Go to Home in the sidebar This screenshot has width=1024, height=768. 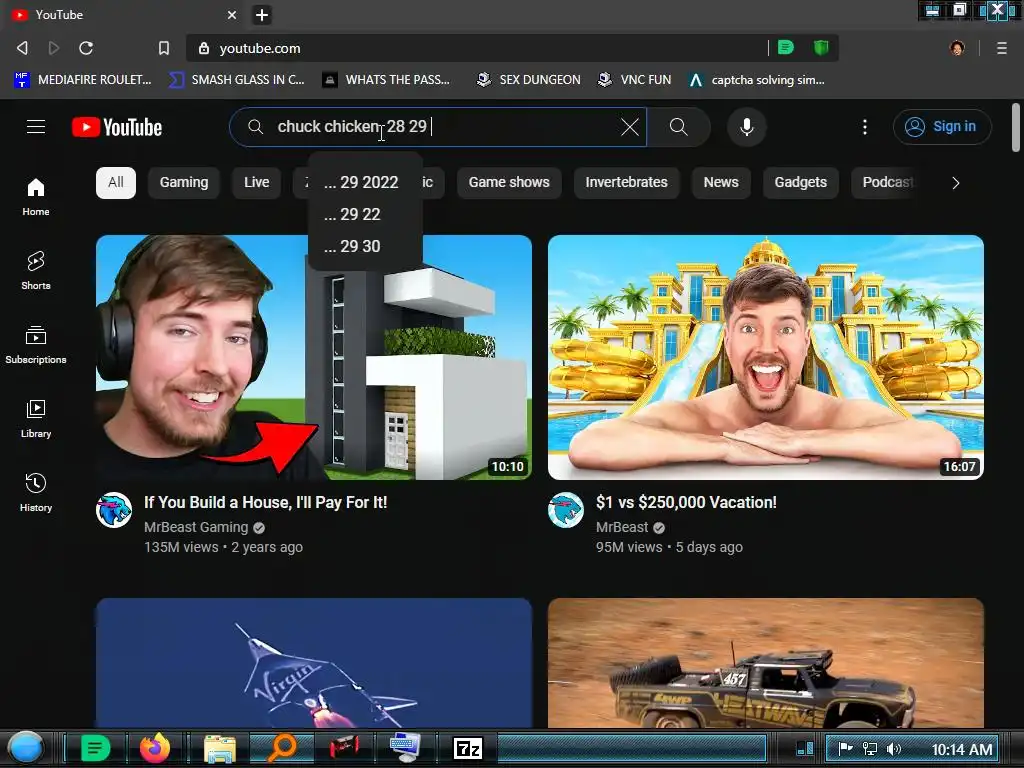click(36, 197)
